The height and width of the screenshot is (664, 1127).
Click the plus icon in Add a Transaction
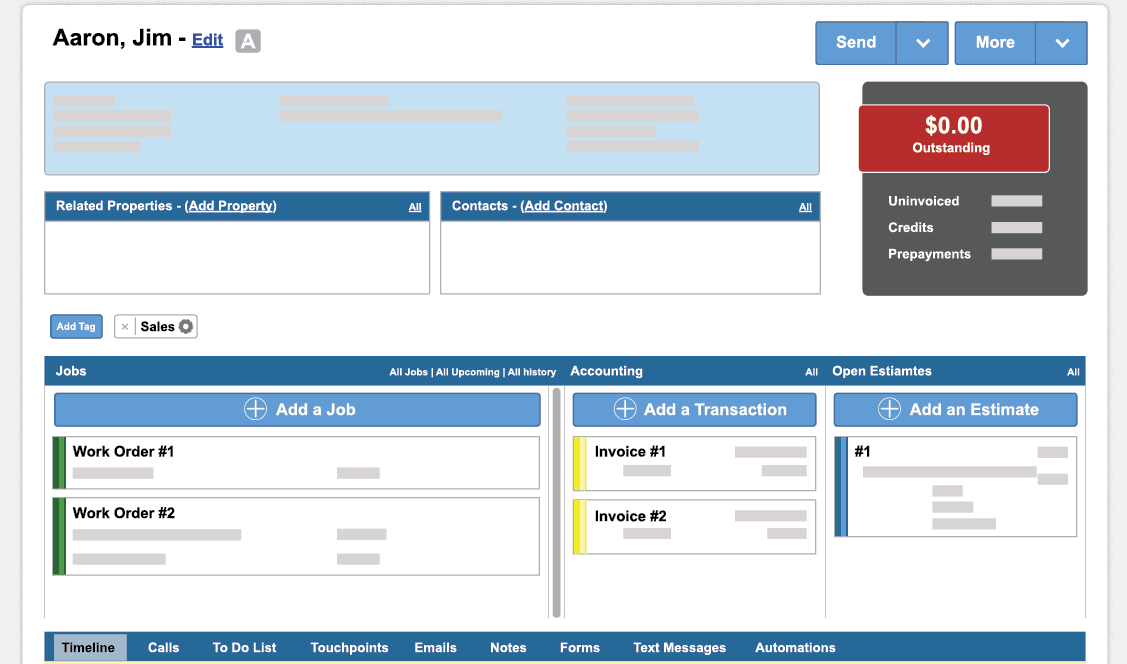[x=625, y=409]
